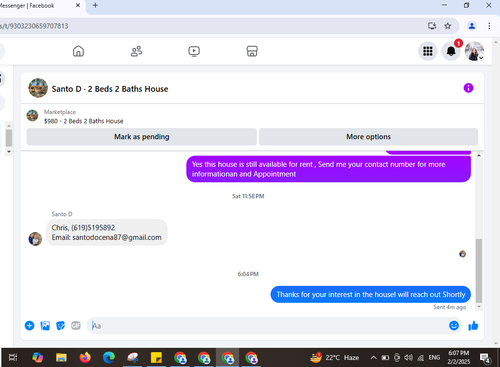Open the Watch video icon

point(194,51)
